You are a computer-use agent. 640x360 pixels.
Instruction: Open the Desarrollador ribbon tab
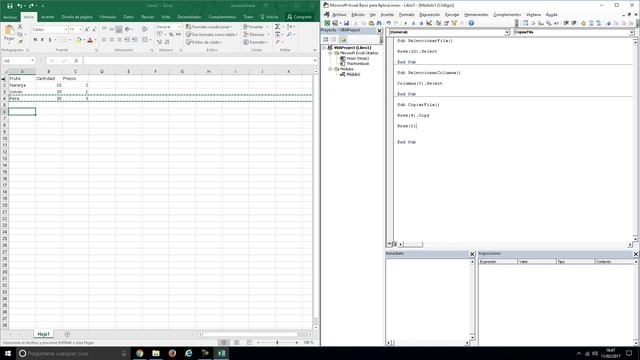(189, 17)
